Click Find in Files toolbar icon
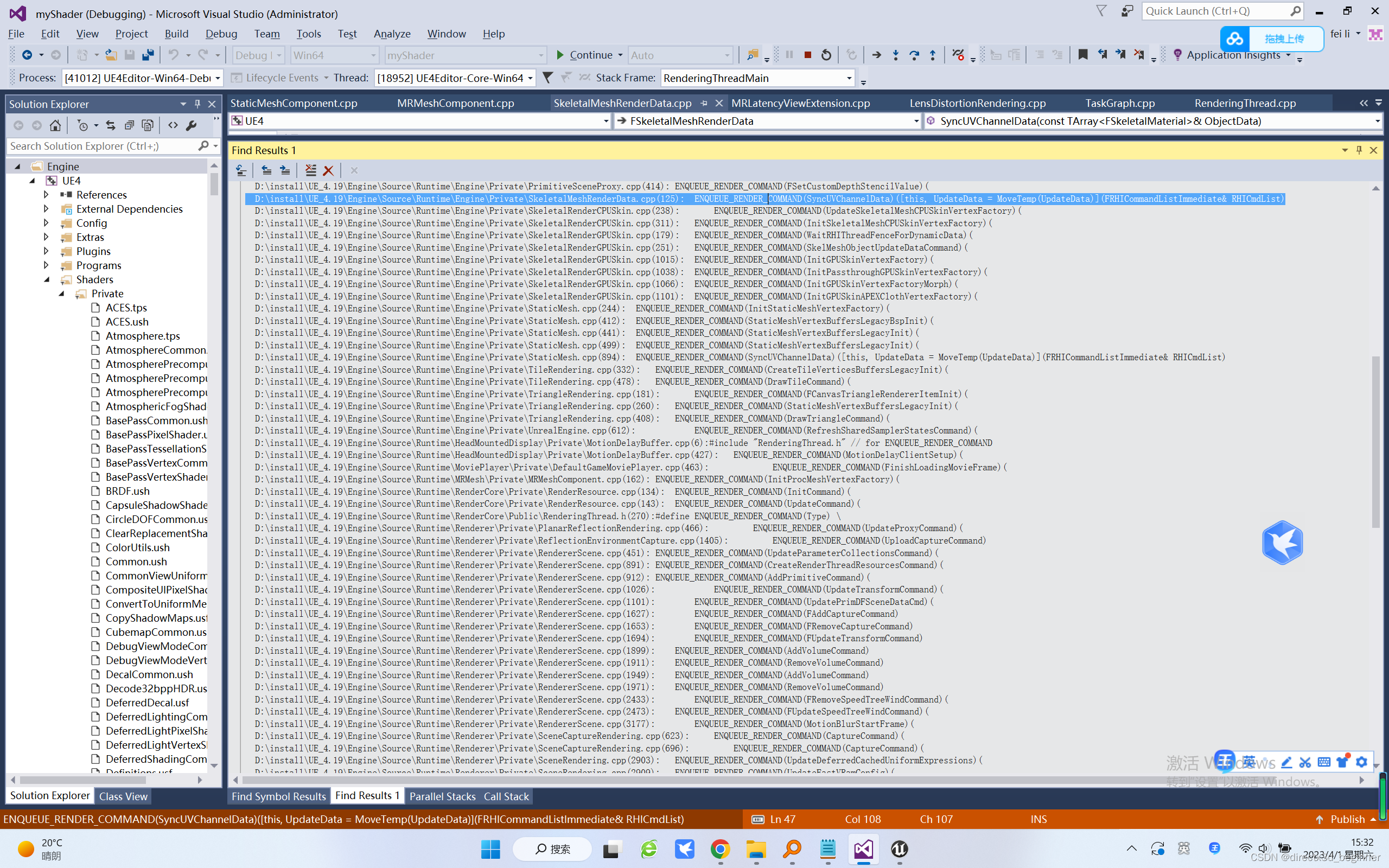 pyautogui.click(x=752, y=55)
